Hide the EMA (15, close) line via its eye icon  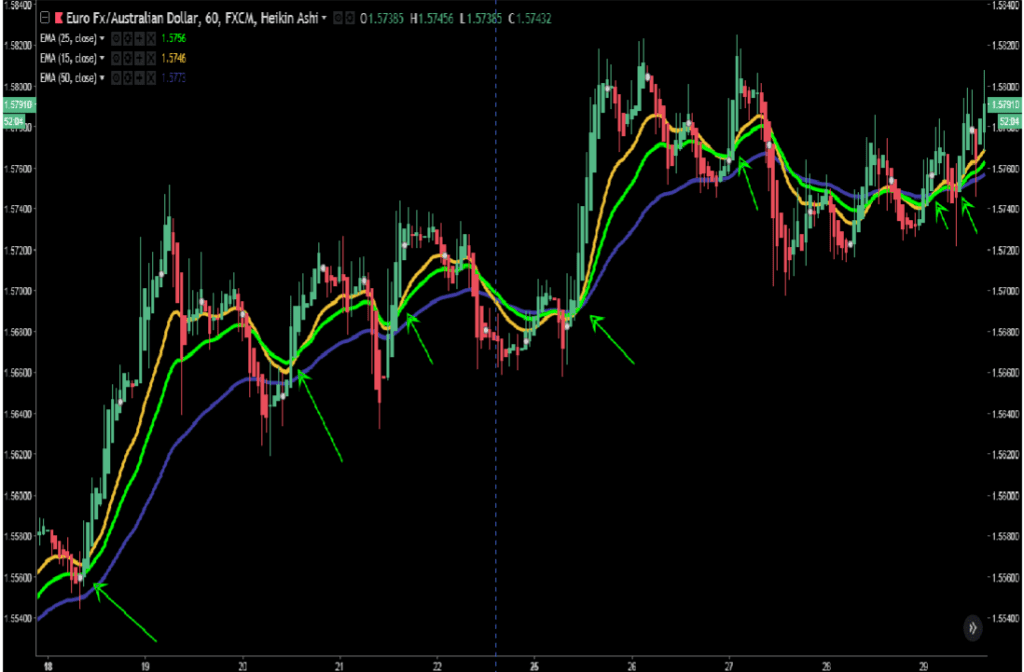pyautogui.click(x=116, y=58)
